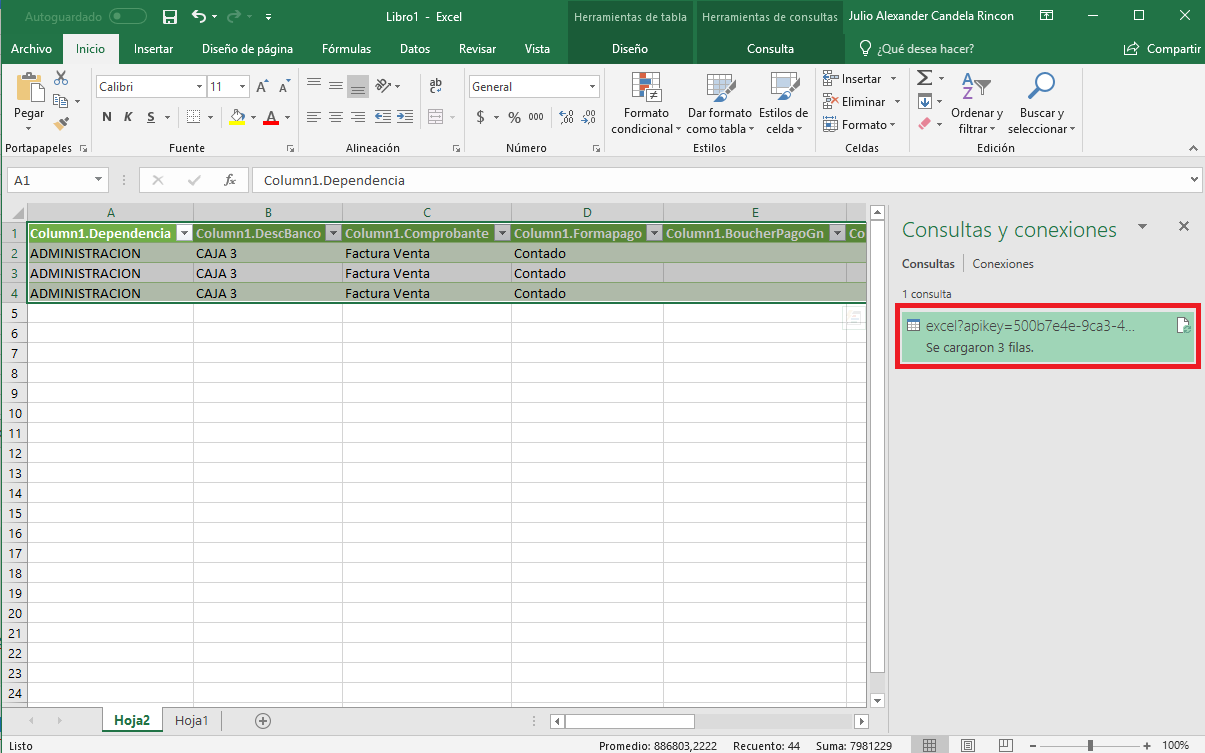Open the Fórmulas ribbon tab
The height and width of the screenshot is (753, 1205).
tap(346, 49)
